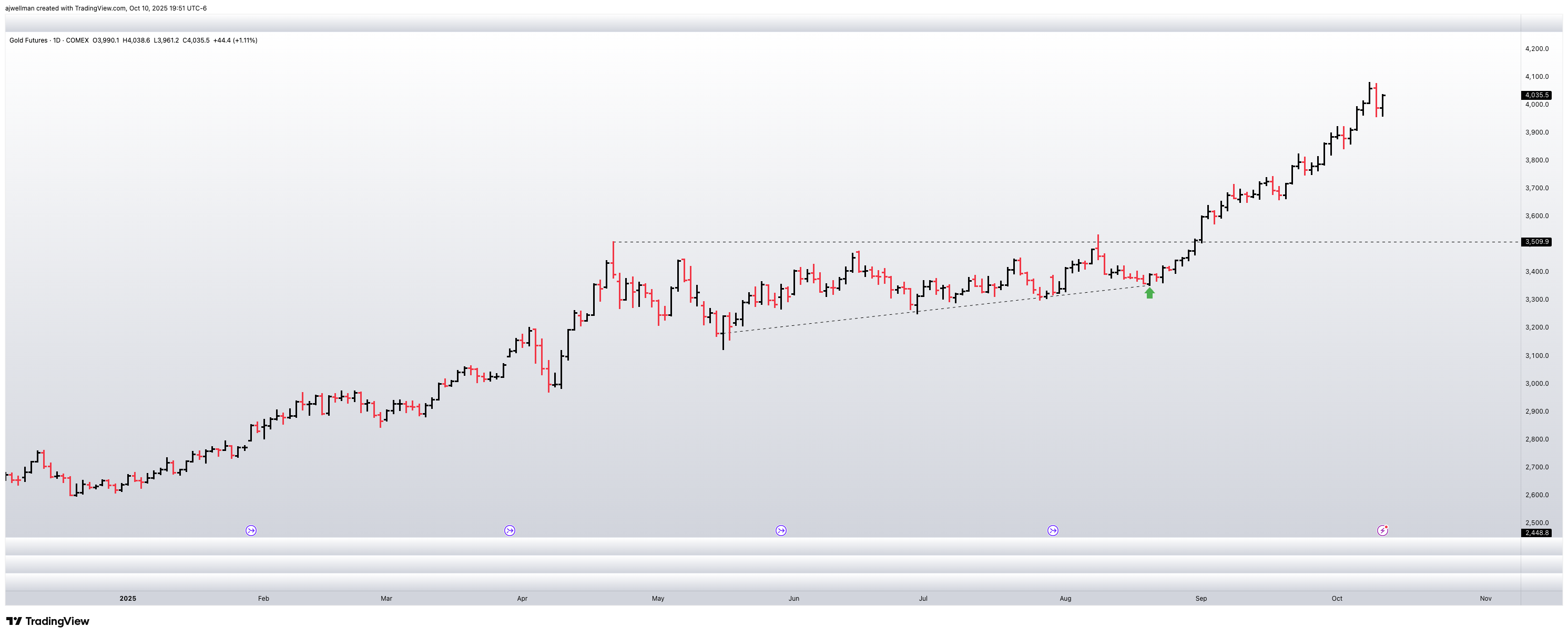Click the contract roll icon near April
Image resolution: width=1568 pixels, height=637 pixels.
pos(510,530)
